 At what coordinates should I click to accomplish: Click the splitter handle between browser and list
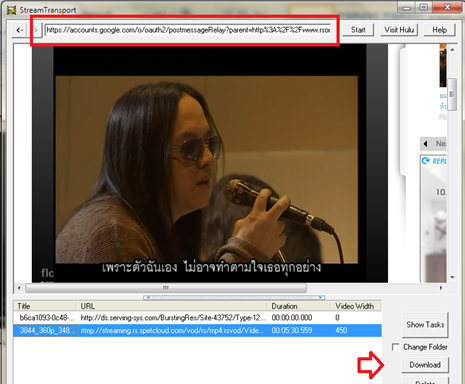click(234, 297)
